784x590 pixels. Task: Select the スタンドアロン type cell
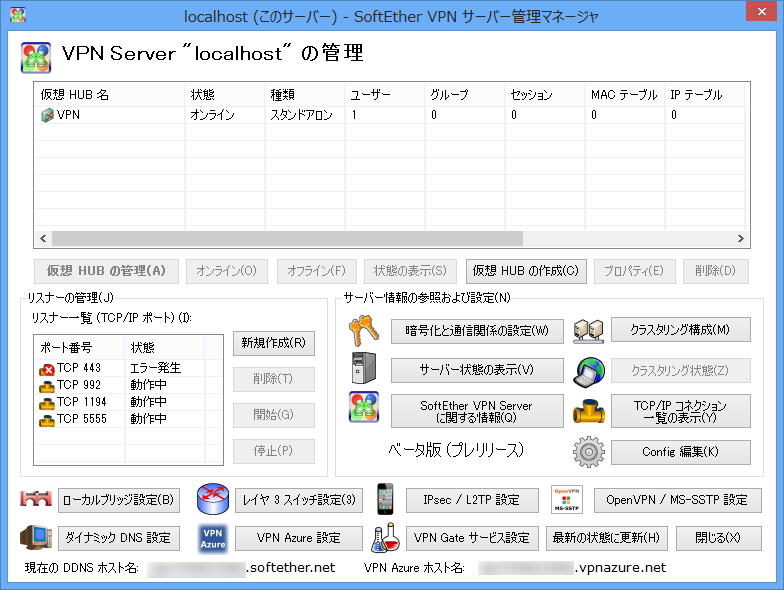pyautogui.click(x=302, y=116)
